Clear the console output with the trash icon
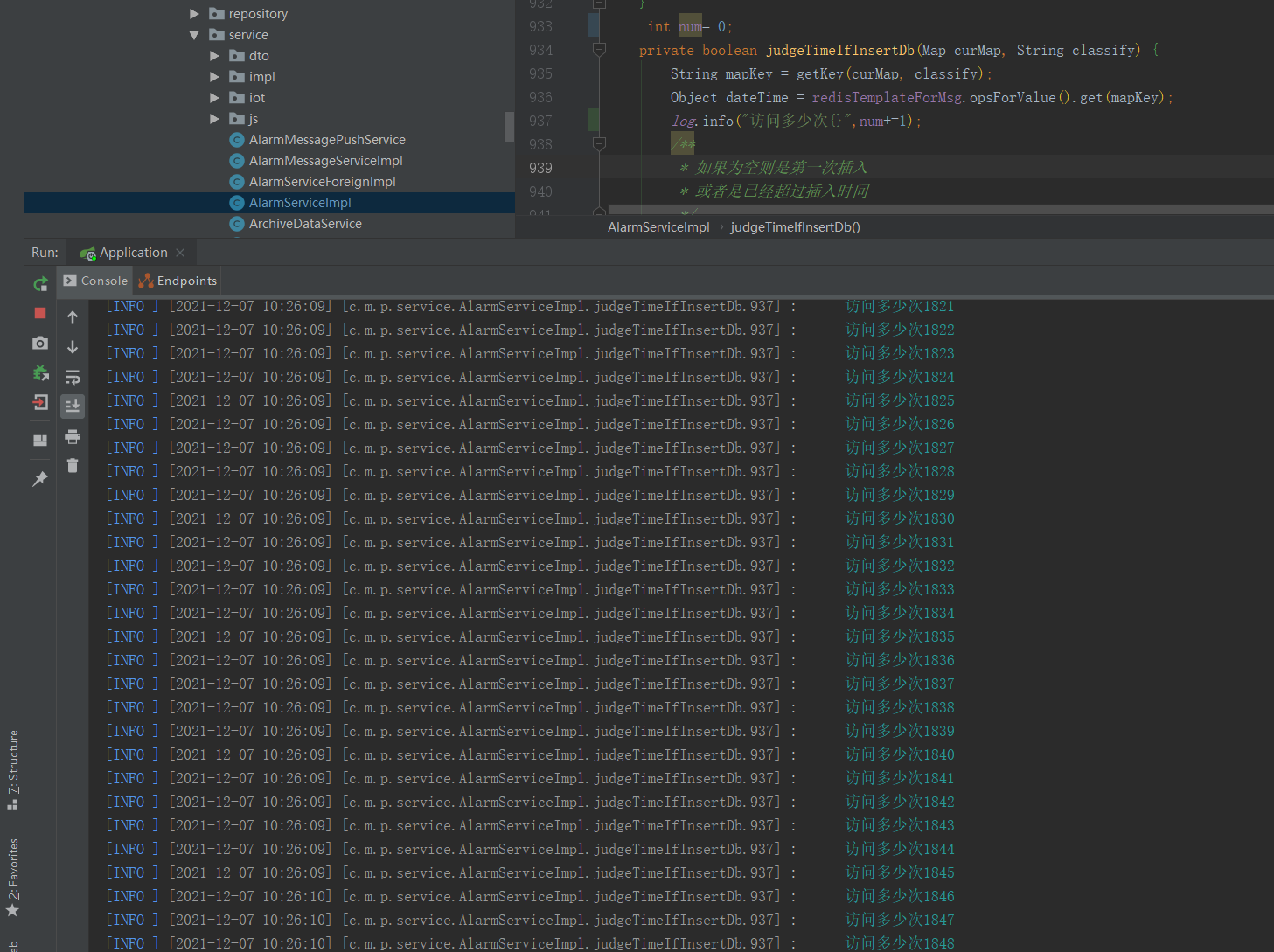Screen dimensions: 1274x952 (x=73, y=466)
